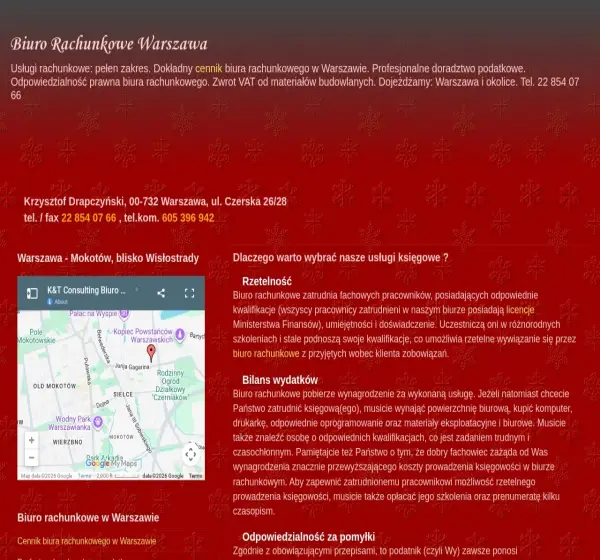The image size is (600, 560).
Task: Click the Bilans wydatków heading
Action: pyautogui.click(x=280, y=380)
